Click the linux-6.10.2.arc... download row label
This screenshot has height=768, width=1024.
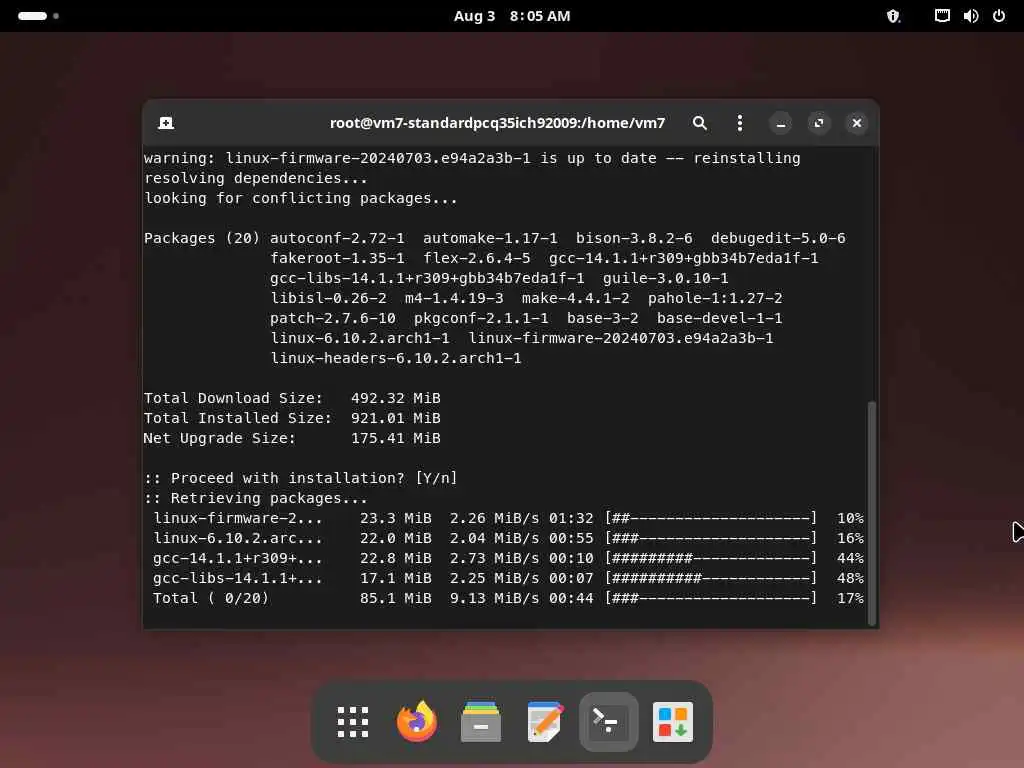pyautogui.click(x=238, y=538)
